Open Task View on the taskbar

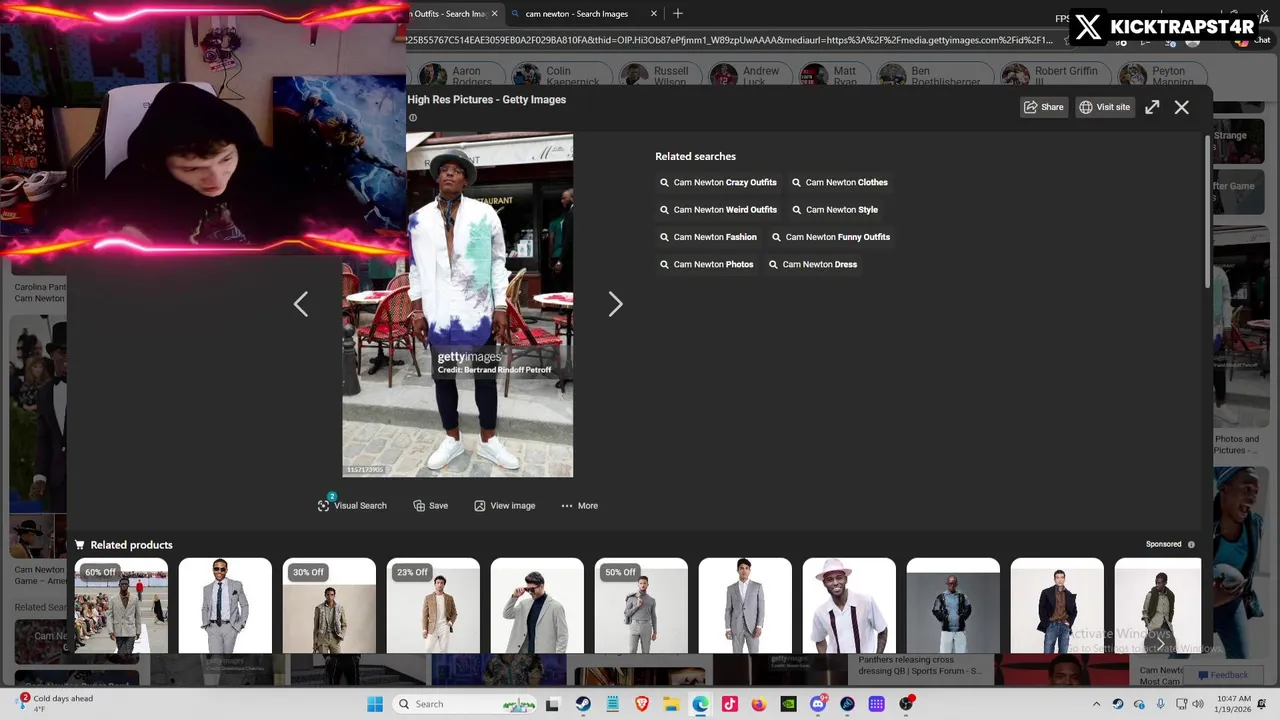[x=552, y=704]
